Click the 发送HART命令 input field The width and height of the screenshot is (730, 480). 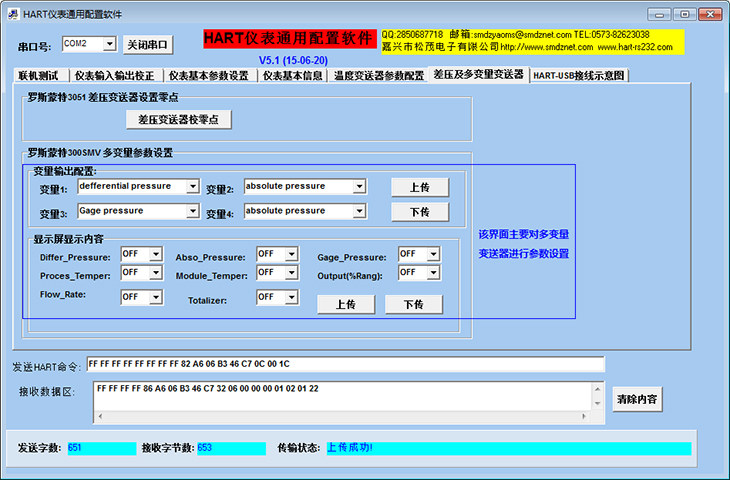[x=345, y=364]
